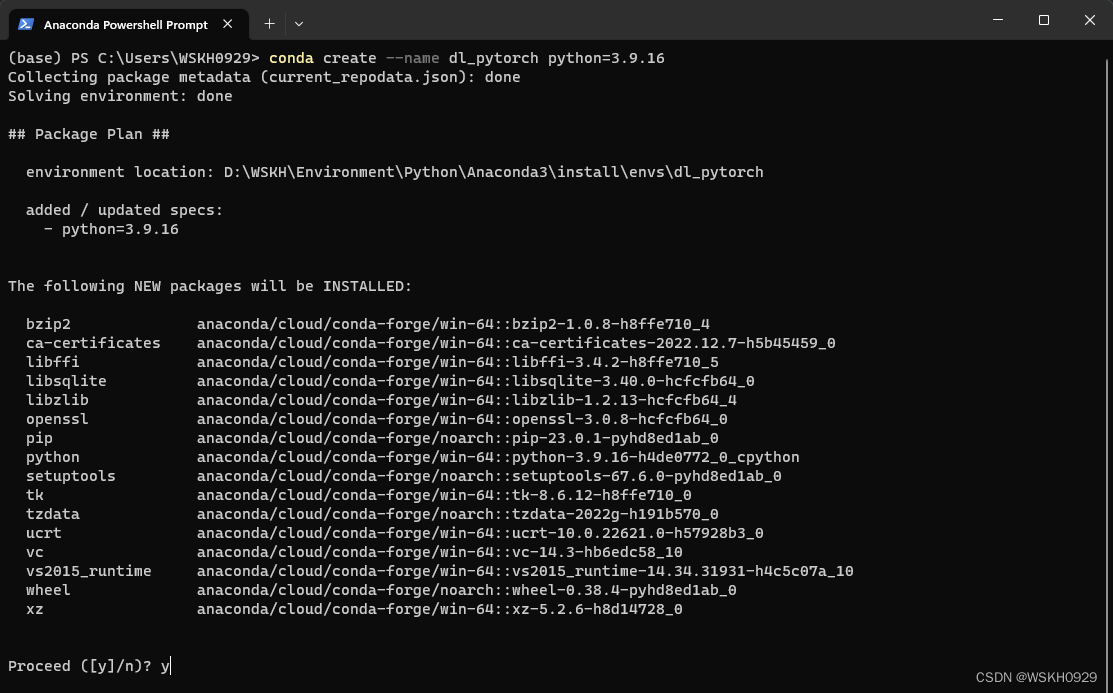Screen dimensions: 1113x693
Task: Click the 'setuptools' package name
Action: point(71,476)
